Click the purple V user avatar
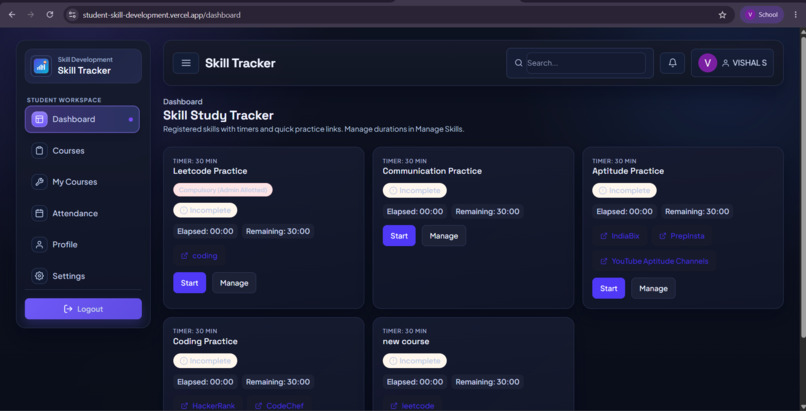This screenshot has height=411, width=806. [707, 63]
